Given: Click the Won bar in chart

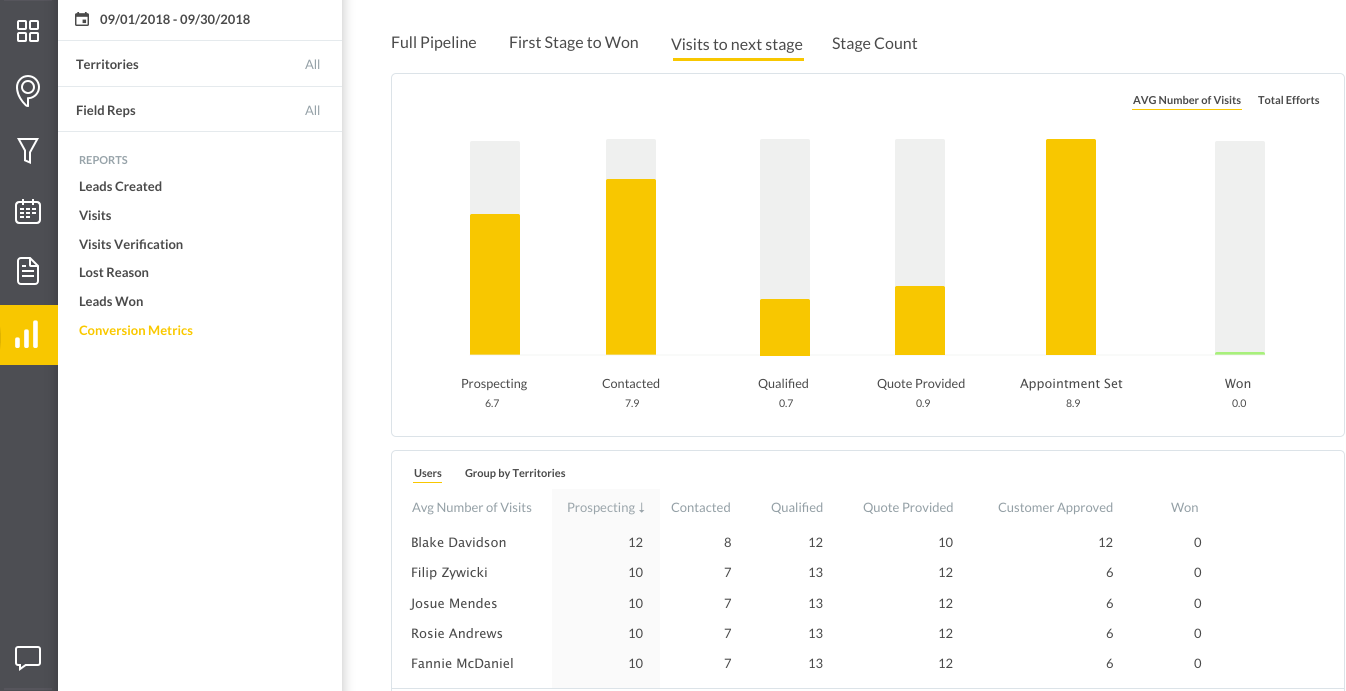Looking at the screenshot, I should (1240, 248).
